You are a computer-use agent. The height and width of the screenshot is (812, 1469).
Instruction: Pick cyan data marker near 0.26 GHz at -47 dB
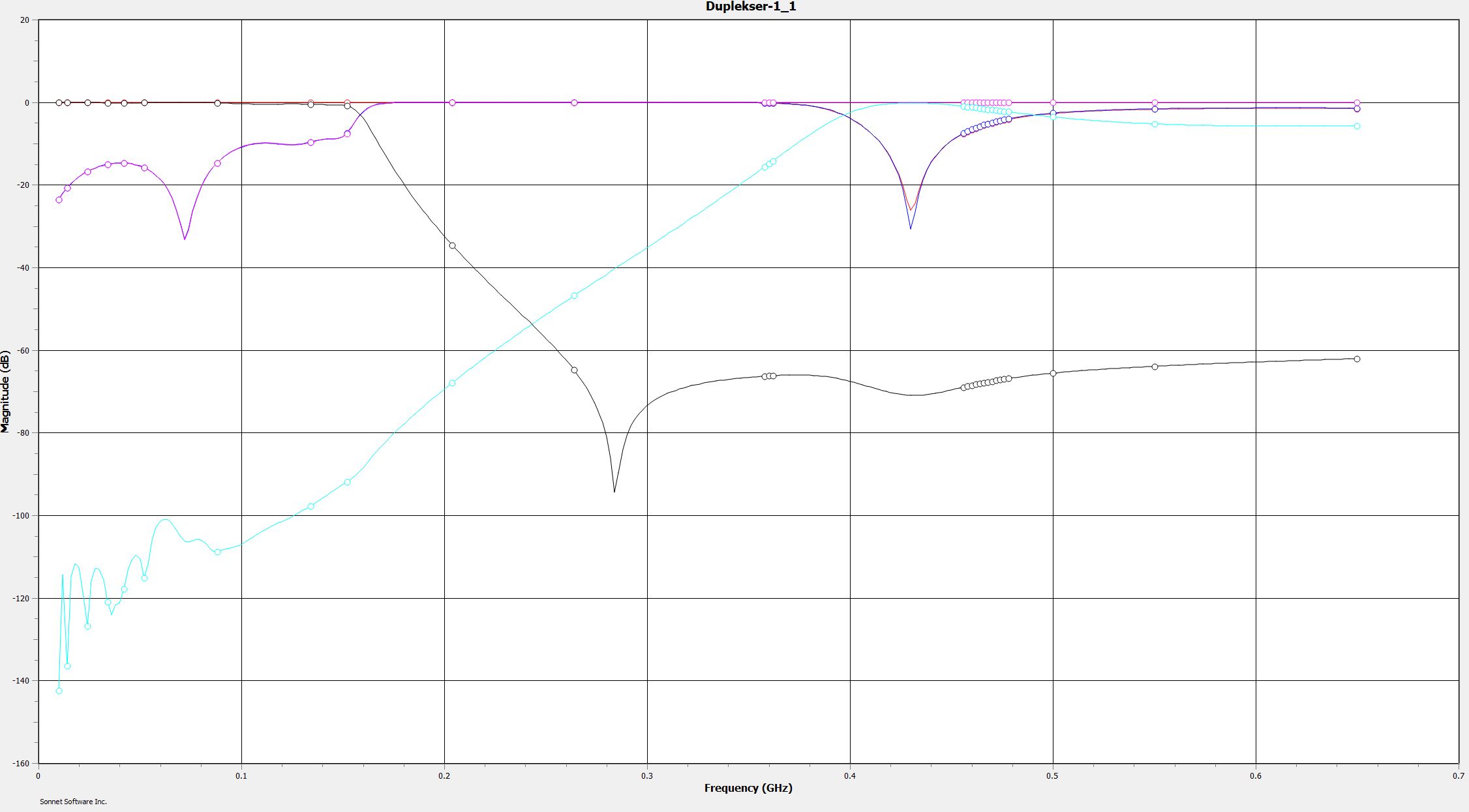pyautogui.click(x=574, y=295)
